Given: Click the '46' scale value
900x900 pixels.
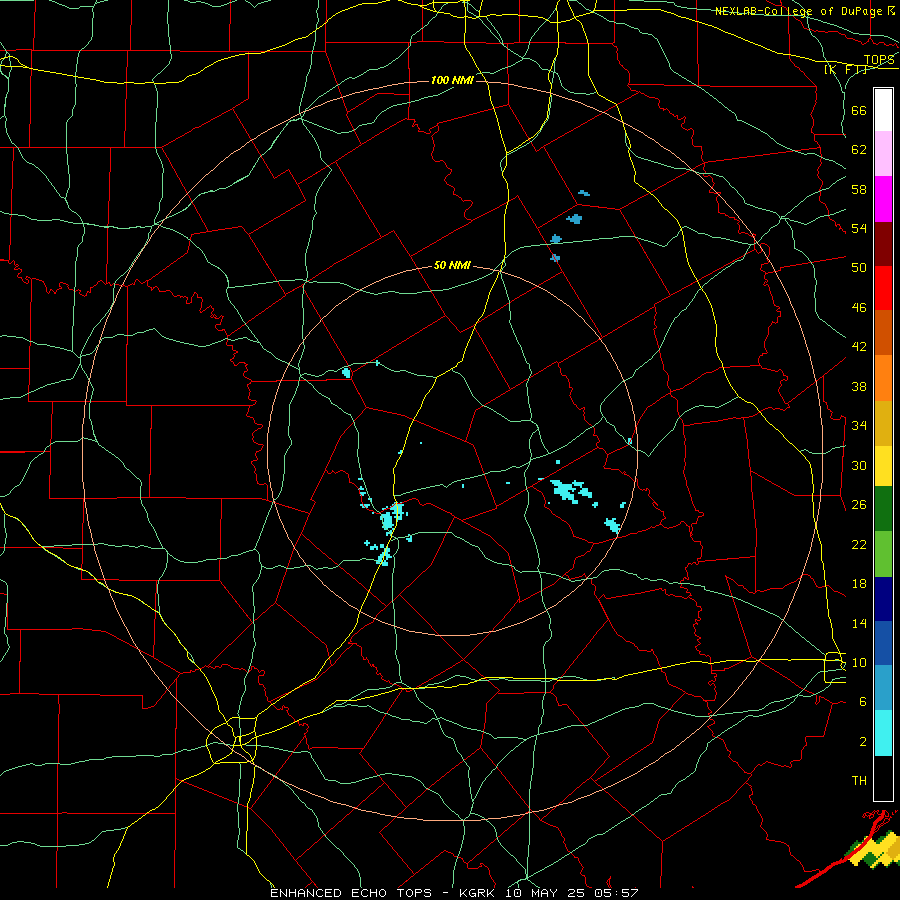Looking at the screenshot, I should click(859, 308).
